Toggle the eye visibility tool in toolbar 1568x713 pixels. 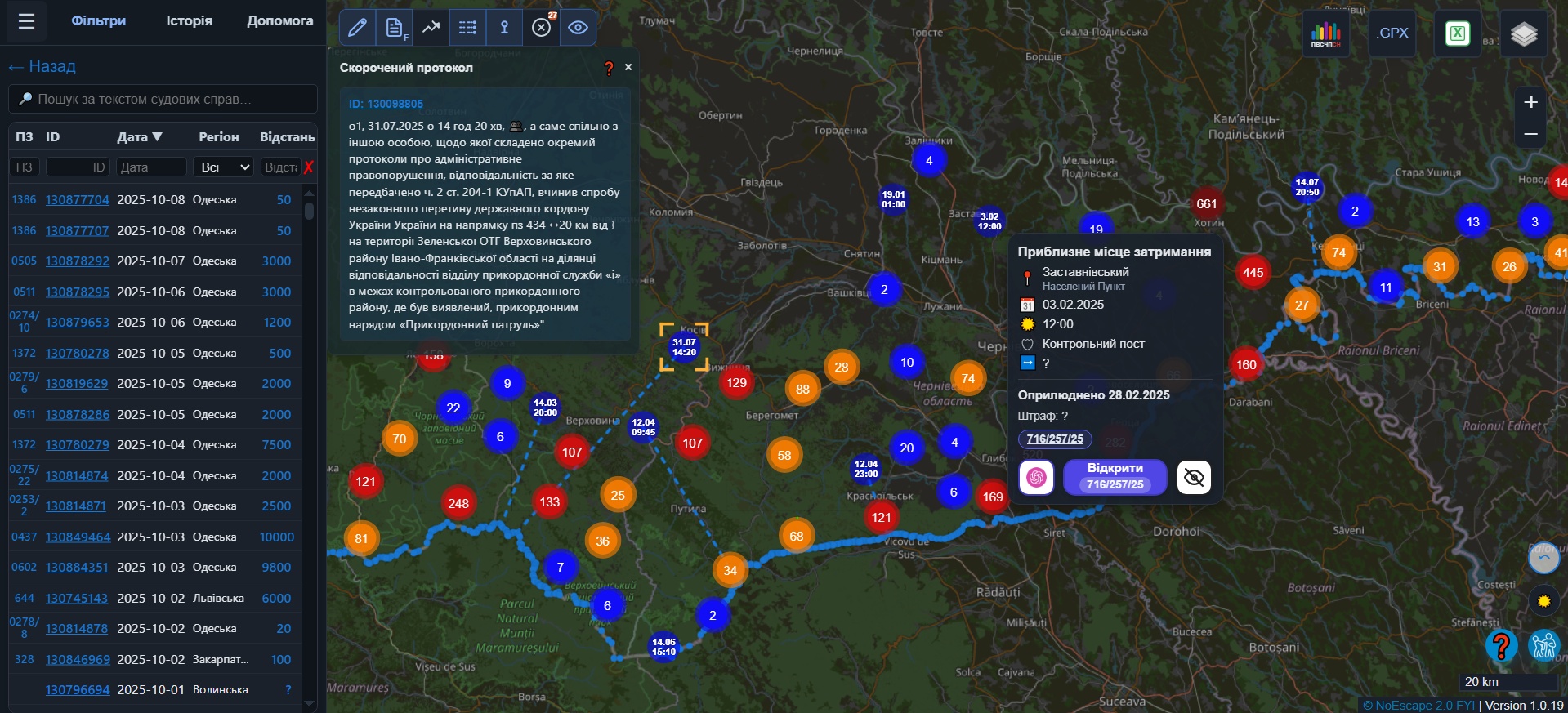click(578, 28)
